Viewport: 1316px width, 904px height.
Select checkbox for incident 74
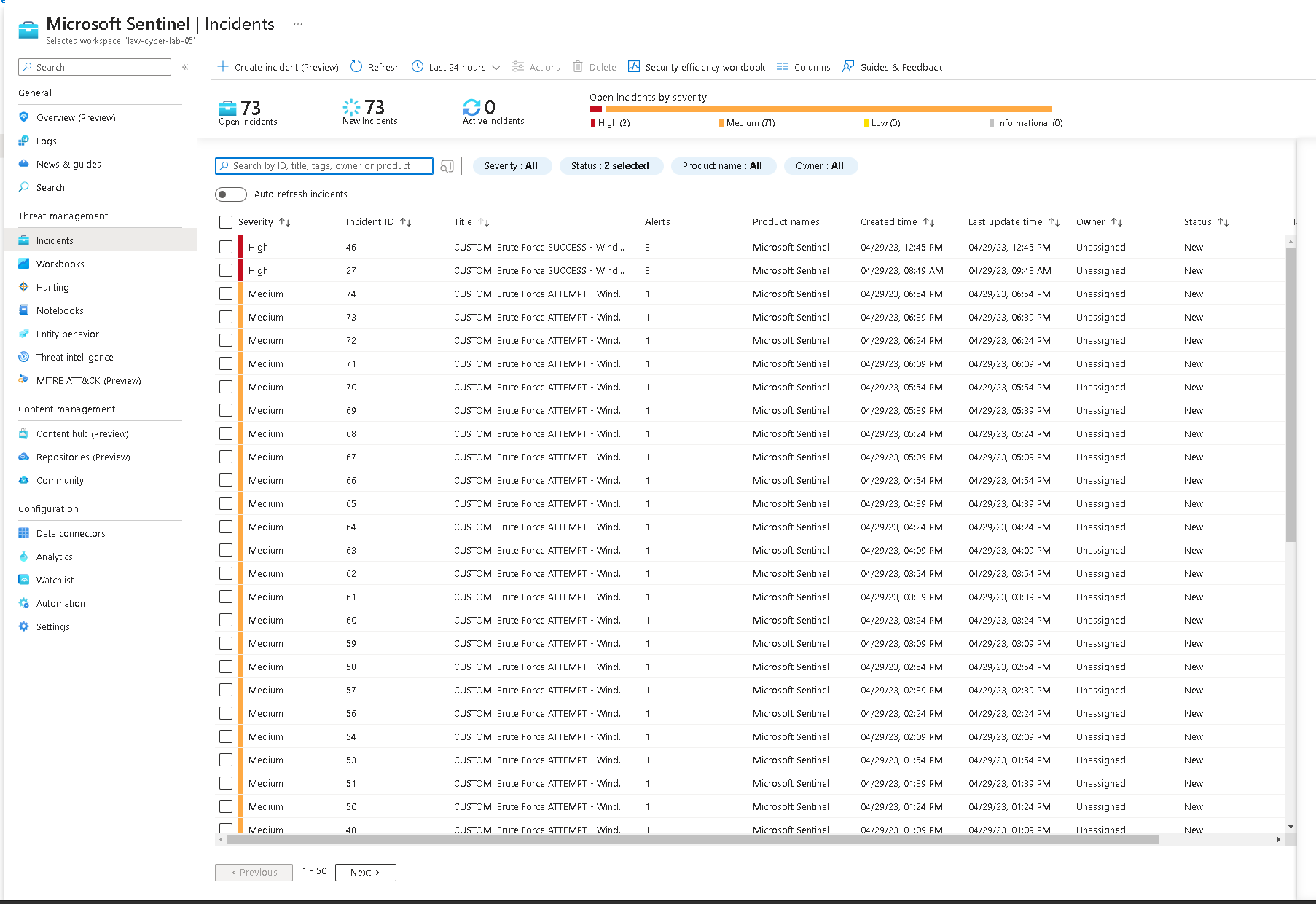226,294
